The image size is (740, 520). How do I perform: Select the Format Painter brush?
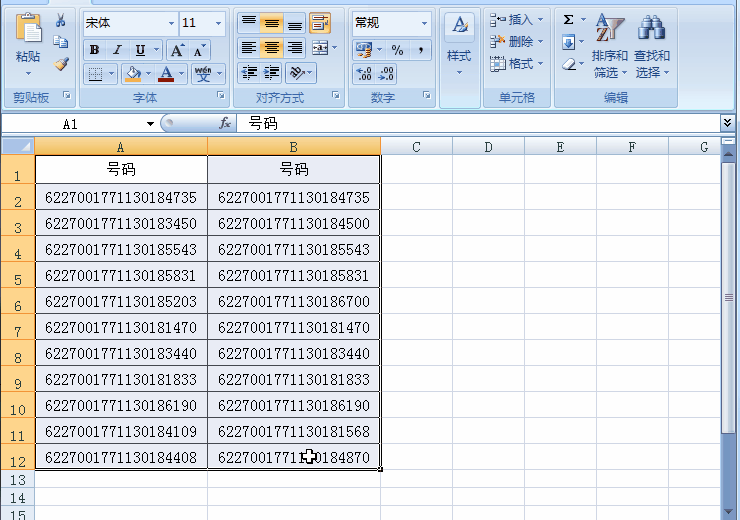[61, 64]
